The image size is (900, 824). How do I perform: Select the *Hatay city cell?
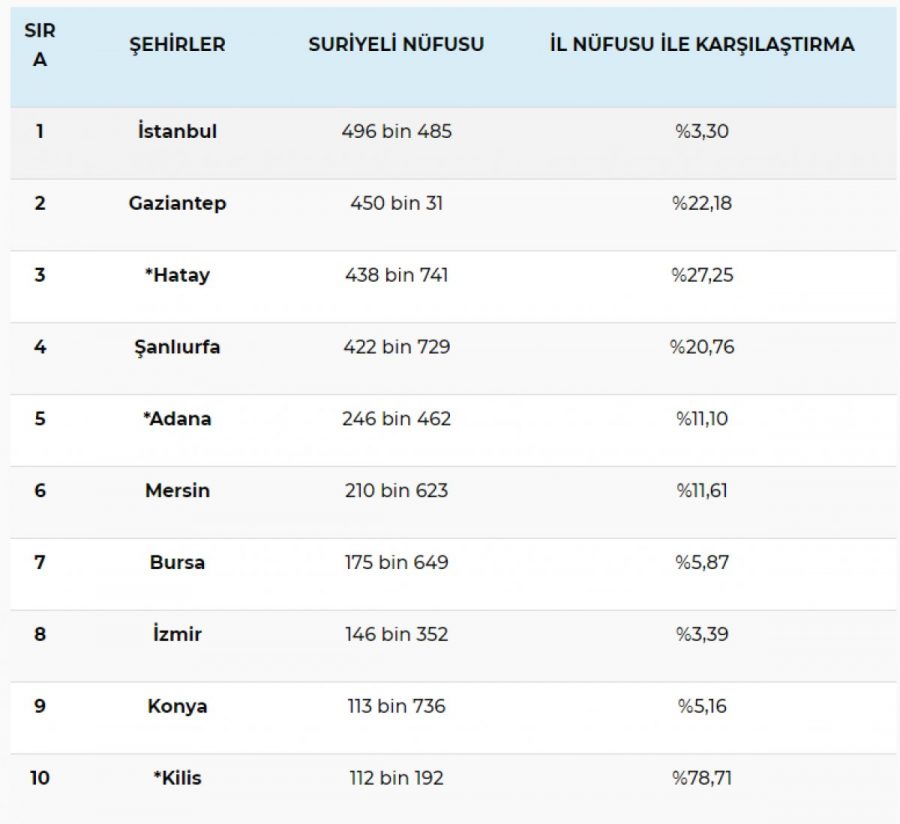point(177,275)
